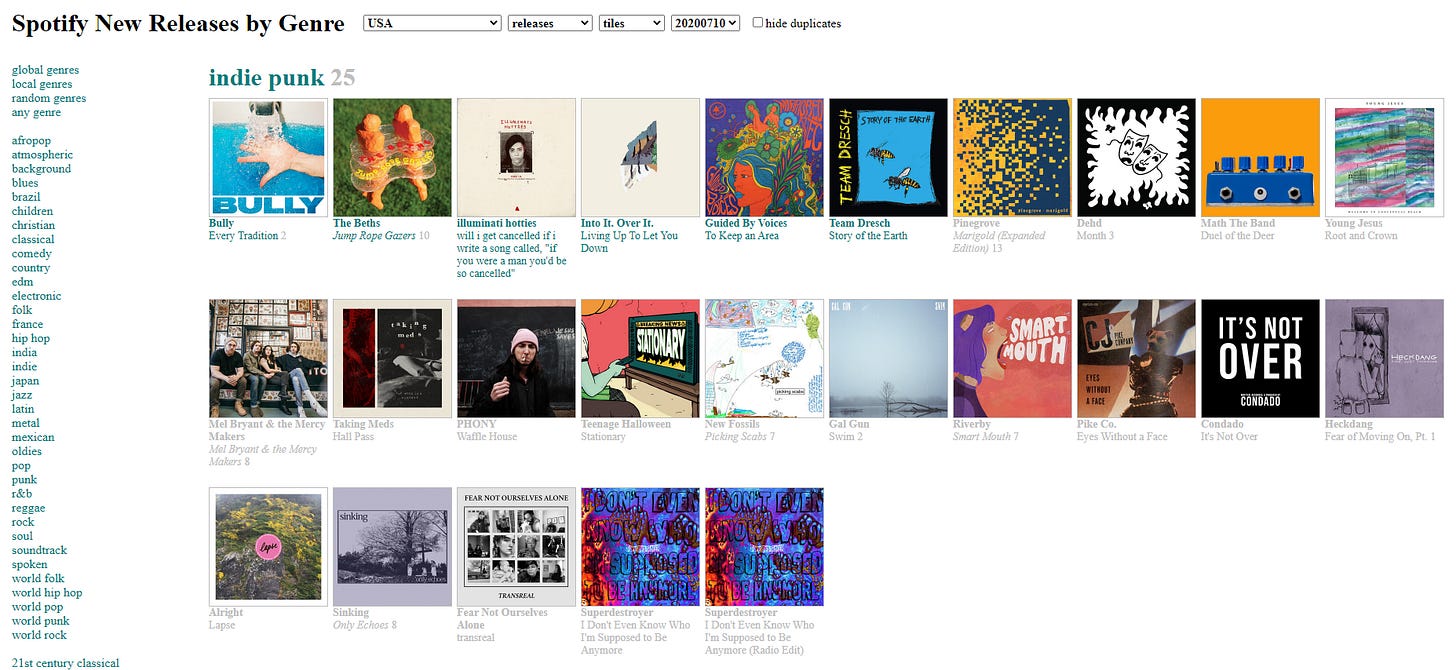The image size is (1456, 670).
Task: Open the USA country dropdown
Action: 432,23
